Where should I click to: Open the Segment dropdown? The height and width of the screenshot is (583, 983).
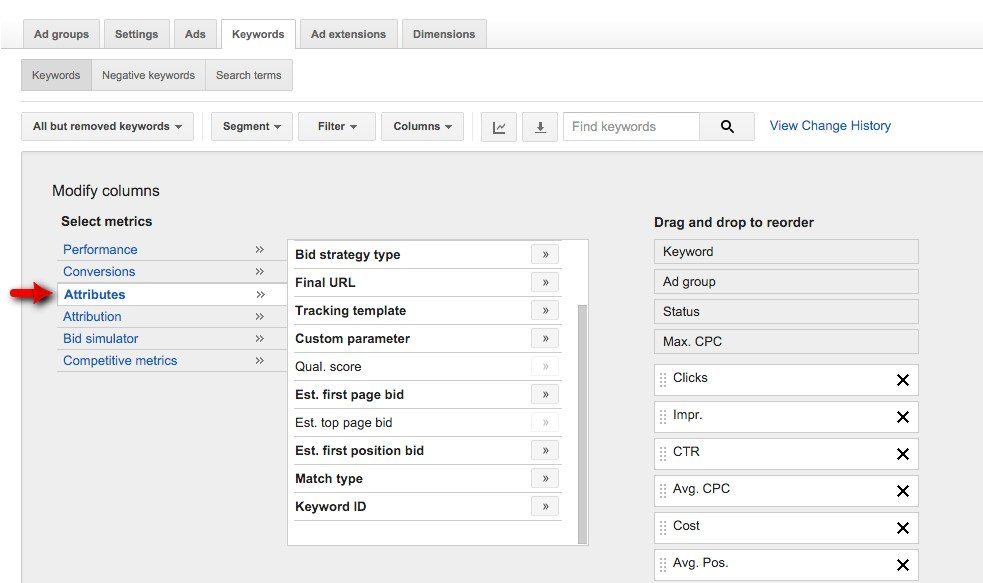(251, 126)
